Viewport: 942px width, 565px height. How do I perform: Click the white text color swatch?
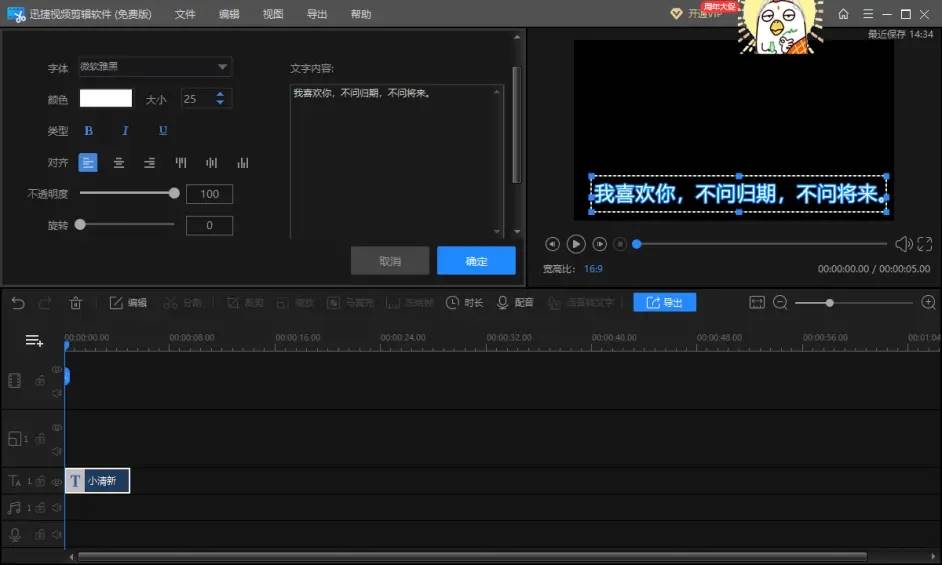[x=106, y=98]
